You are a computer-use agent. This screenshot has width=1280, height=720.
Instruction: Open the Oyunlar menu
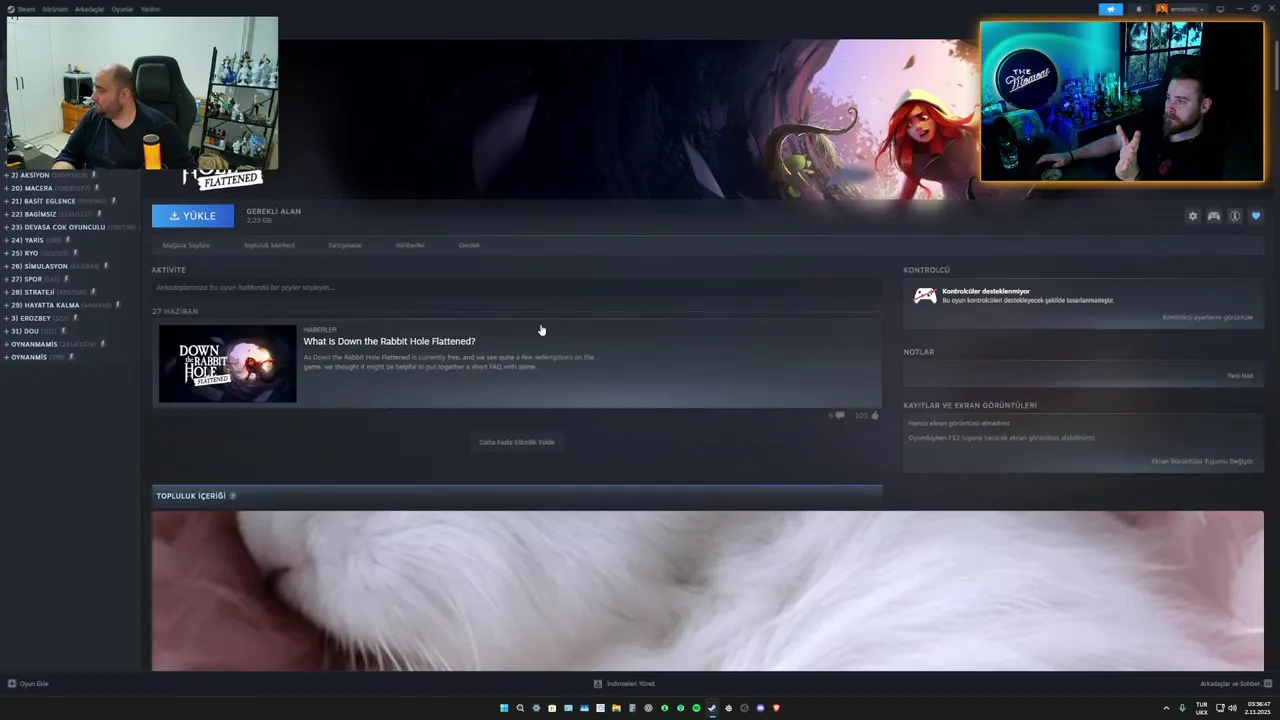122,9
